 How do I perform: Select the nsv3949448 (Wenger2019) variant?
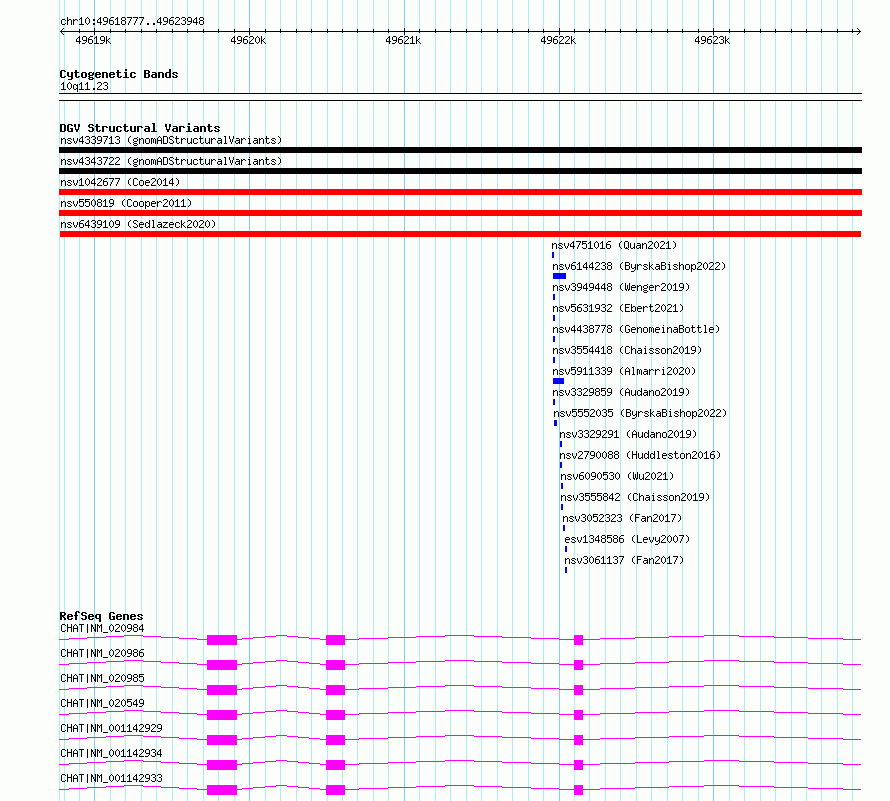(621, 287)
